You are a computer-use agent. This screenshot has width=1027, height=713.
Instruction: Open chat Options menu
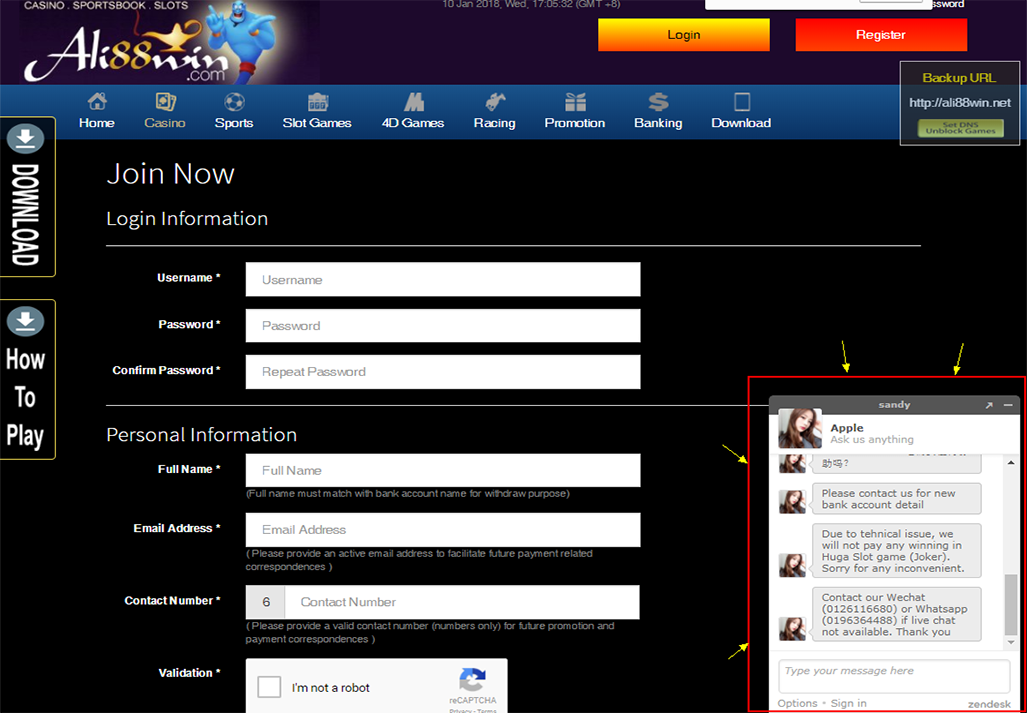pyautogui.click(x=797, y=703)
